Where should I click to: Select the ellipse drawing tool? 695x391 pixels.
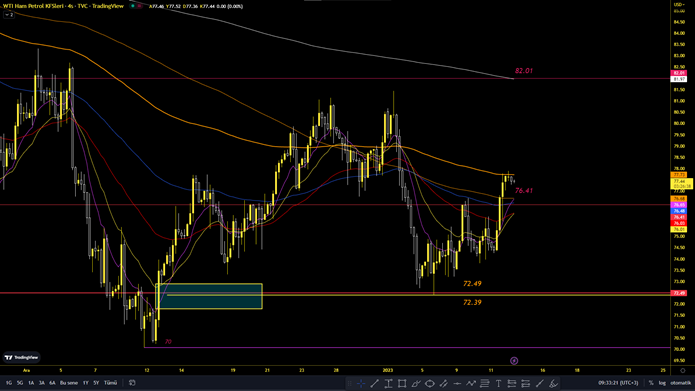pos(429,383)
